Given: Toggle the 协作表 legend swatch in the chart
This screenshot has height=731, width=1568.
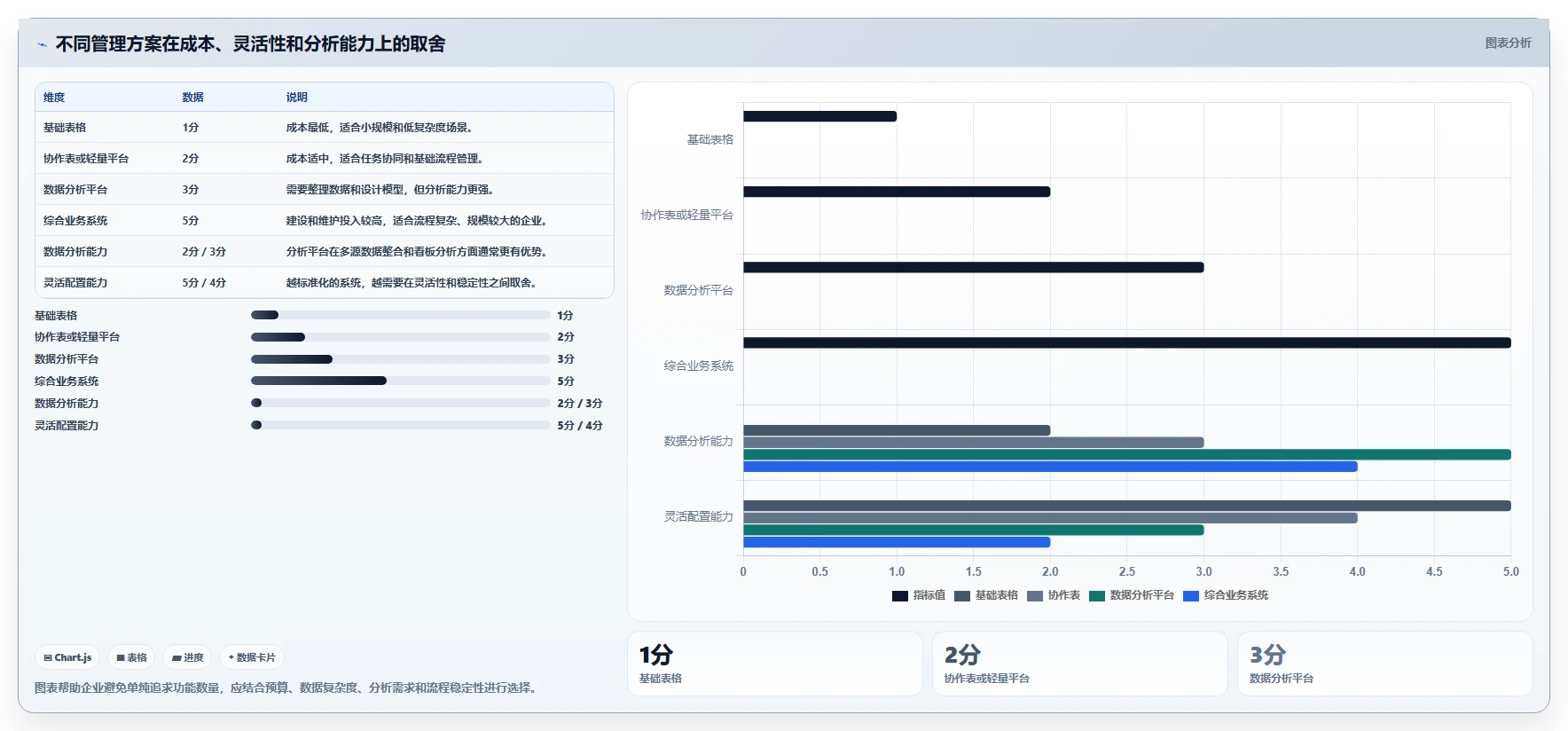Looking at the screenshot, I should tap(1035, 595).
